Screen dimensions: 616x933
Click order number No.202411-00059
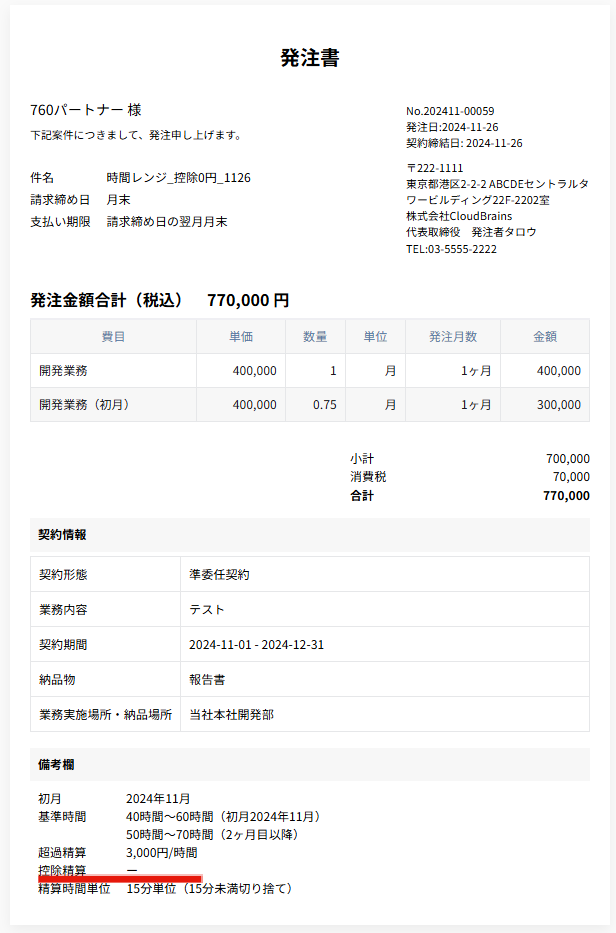click(x=450, y=111)
